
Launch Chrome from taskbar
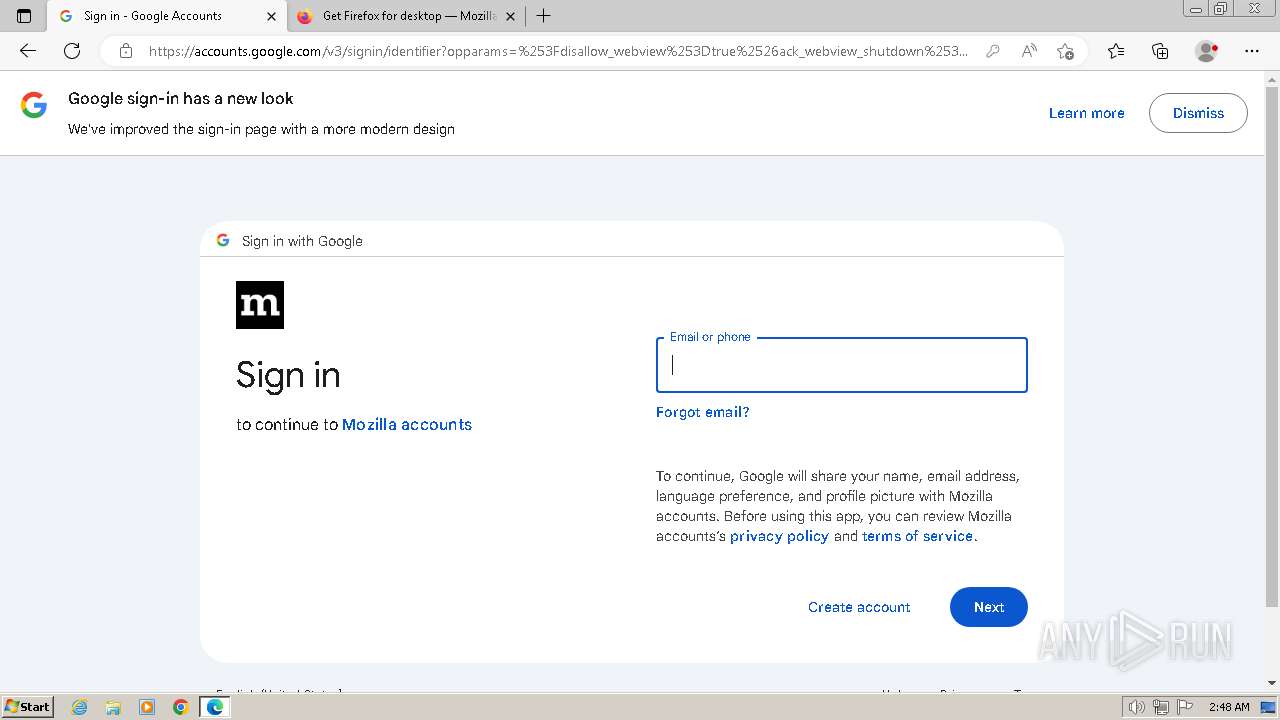click(x=181, y=707)
